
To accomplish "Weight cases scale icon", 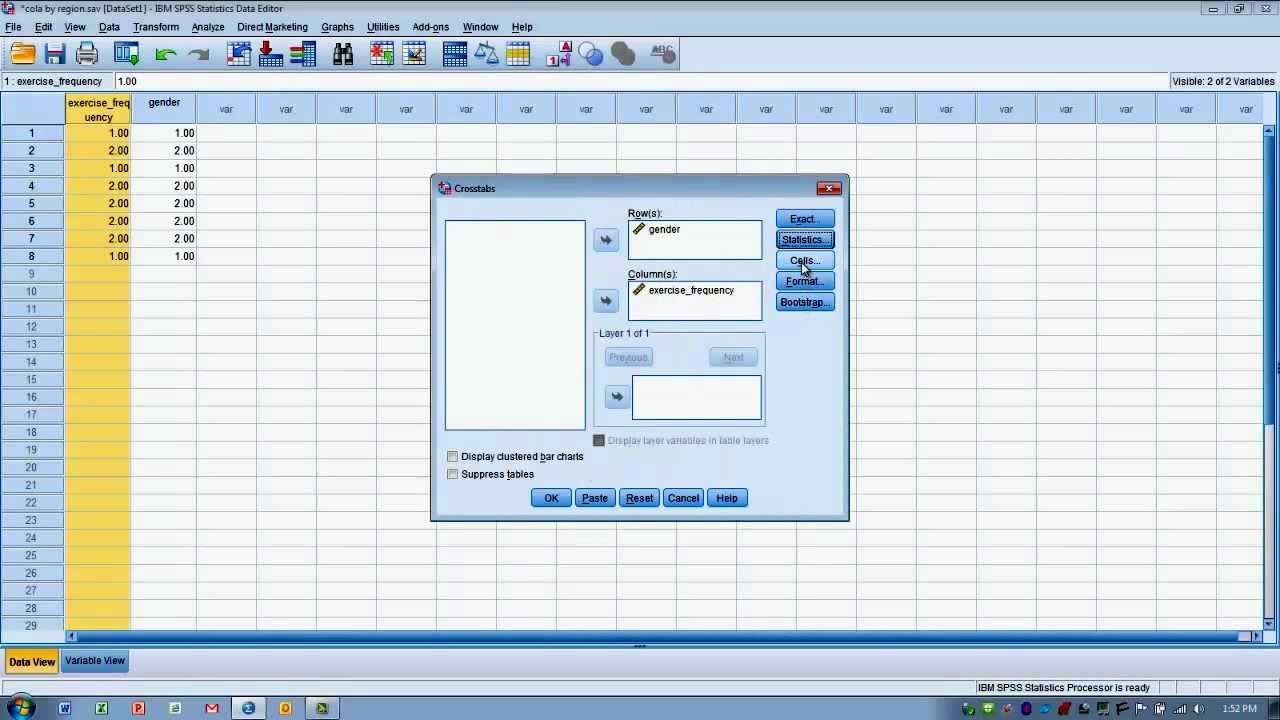I will click(x=487, y=55).
